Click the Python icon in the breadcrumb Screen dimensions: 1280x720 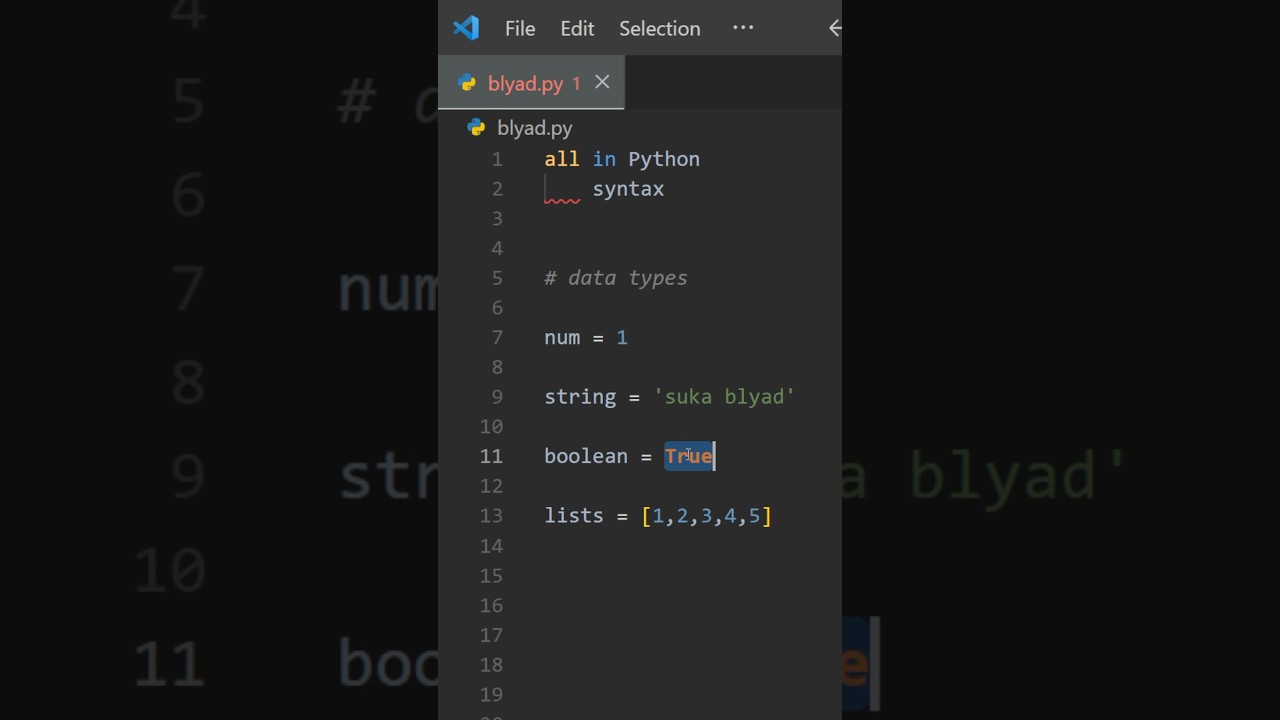click(x=476, y=128)
